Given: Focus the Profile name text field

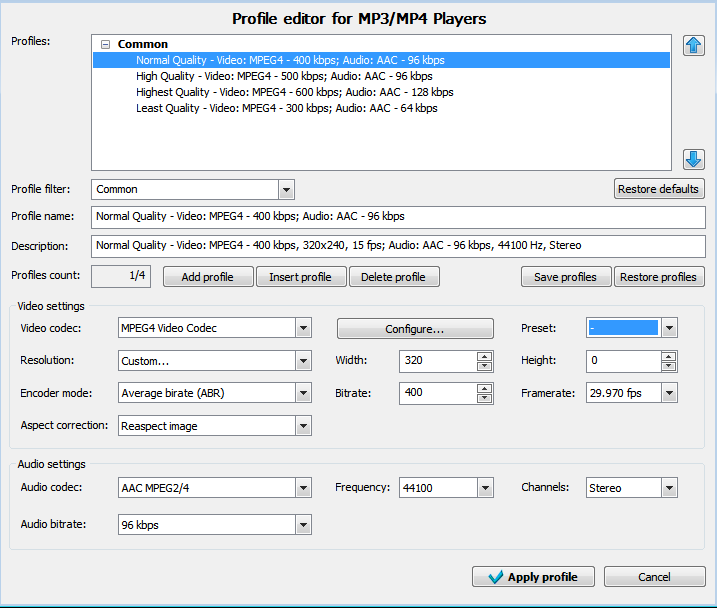Looking at the screenshot, I should [398, 217].
